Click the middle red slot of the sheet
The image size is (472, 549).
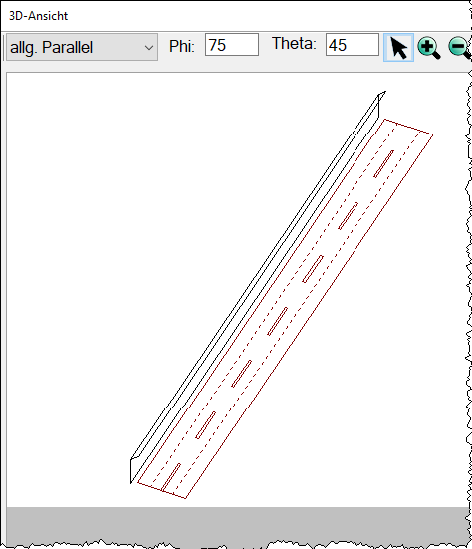pyautogui.click(x=277, y=321)
